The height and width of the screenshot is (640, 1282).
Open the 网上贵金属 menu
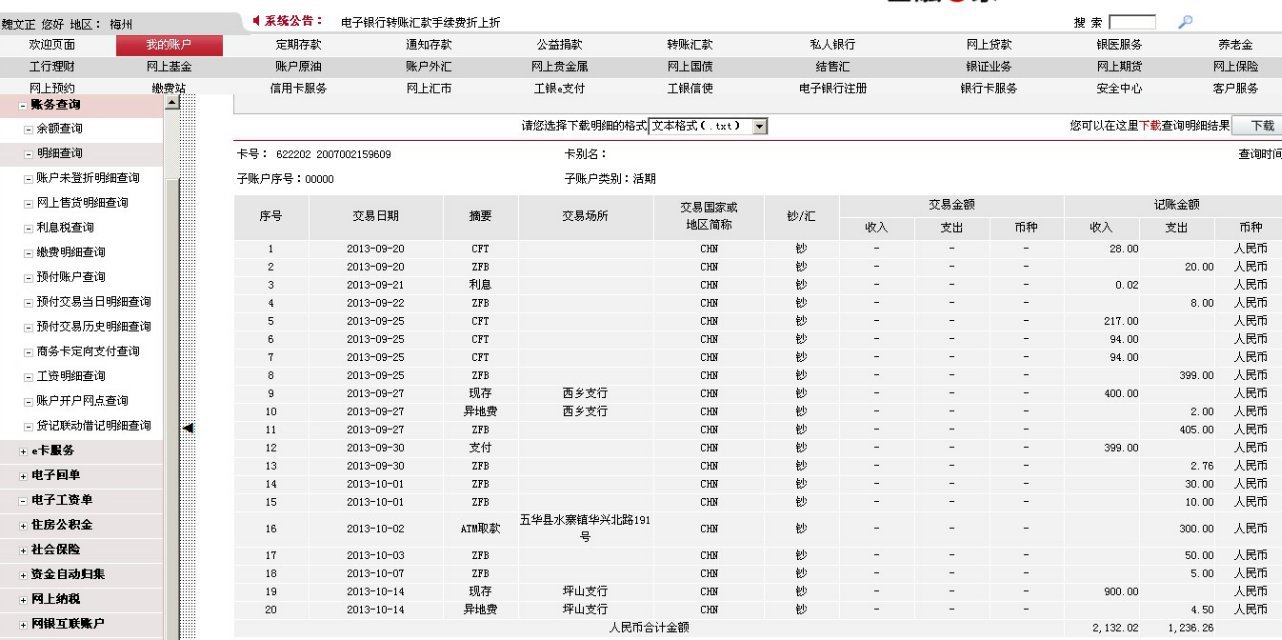coord(559,67)
